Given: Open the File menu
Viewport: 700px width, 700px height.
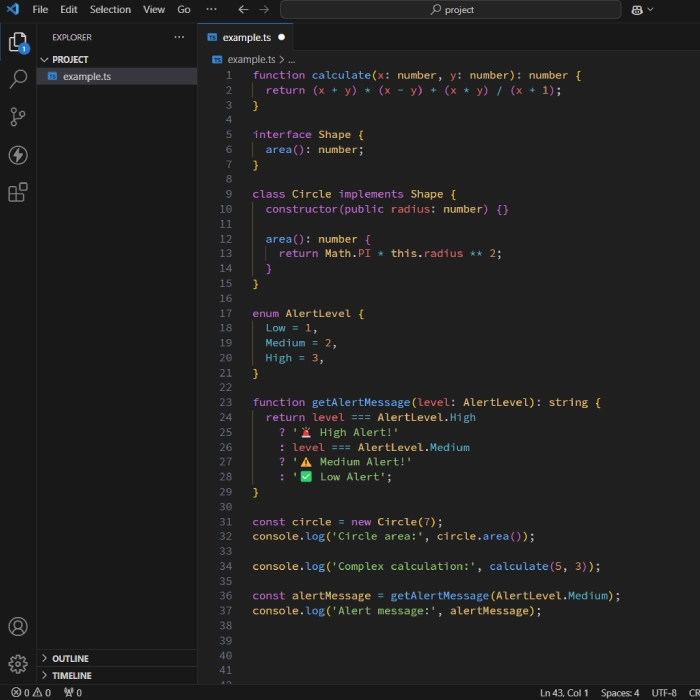Looking at the screenshot, I should (x=40, y=9).
